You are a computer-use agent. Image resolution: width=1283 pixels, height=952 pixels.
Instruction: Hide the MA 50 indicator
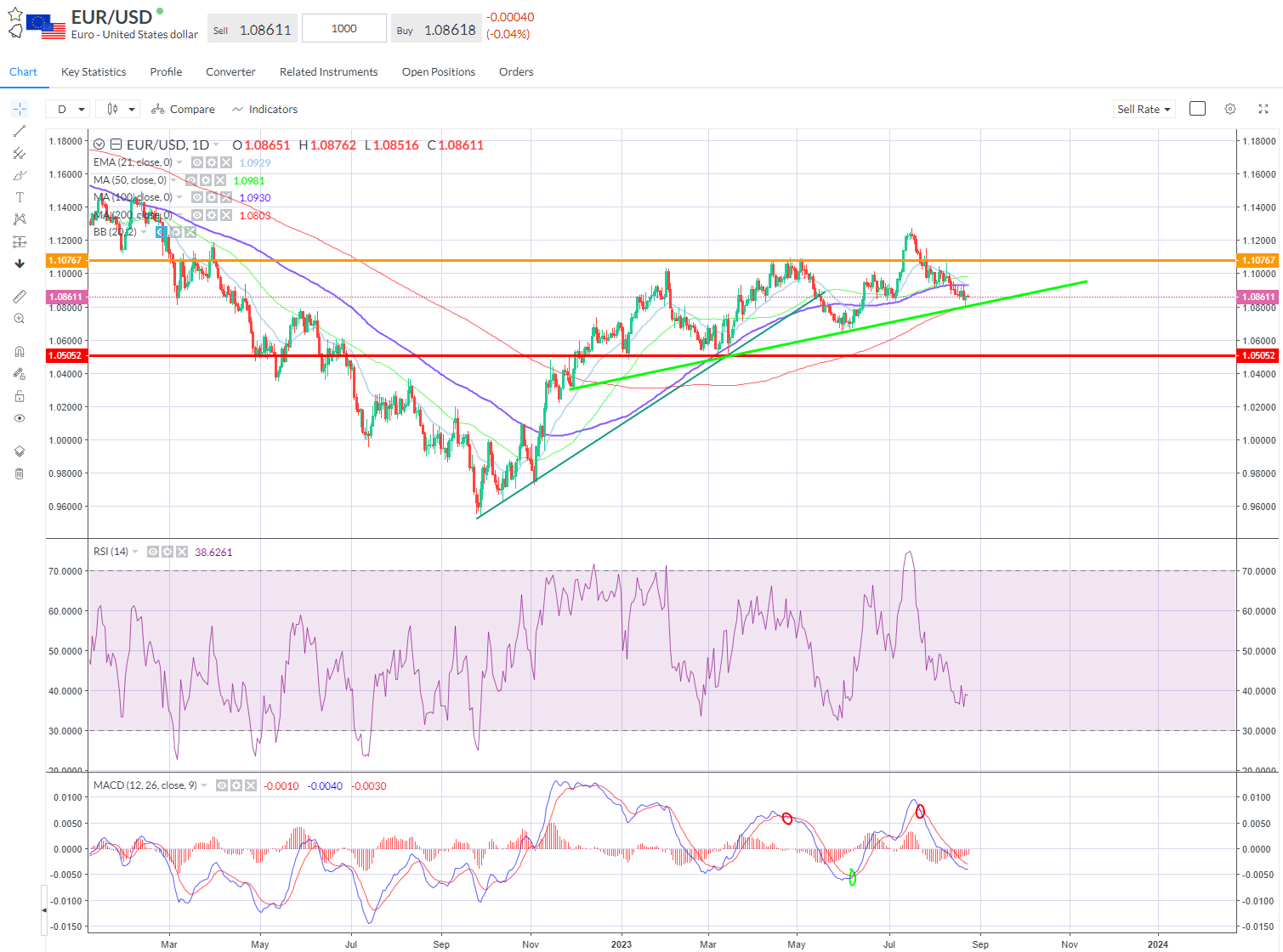(x=191, y=180)
